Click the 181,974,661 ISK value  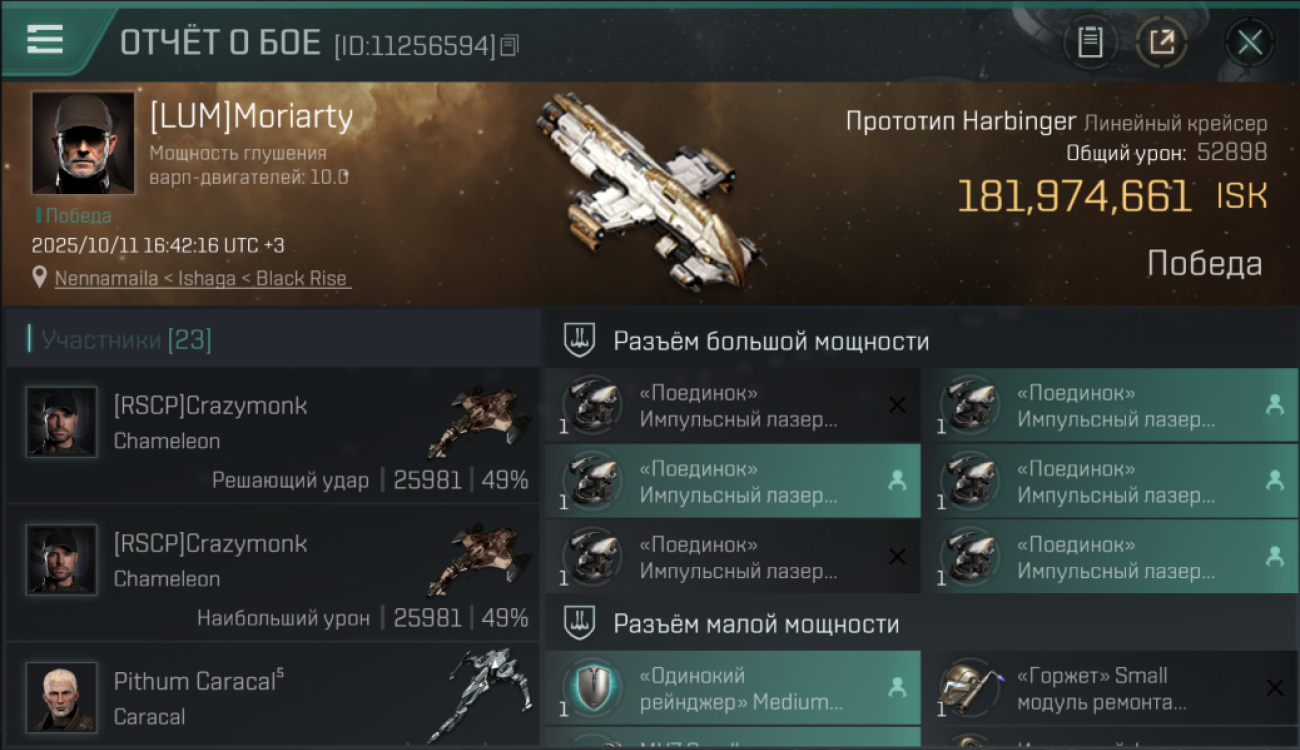pos(1112,196)
